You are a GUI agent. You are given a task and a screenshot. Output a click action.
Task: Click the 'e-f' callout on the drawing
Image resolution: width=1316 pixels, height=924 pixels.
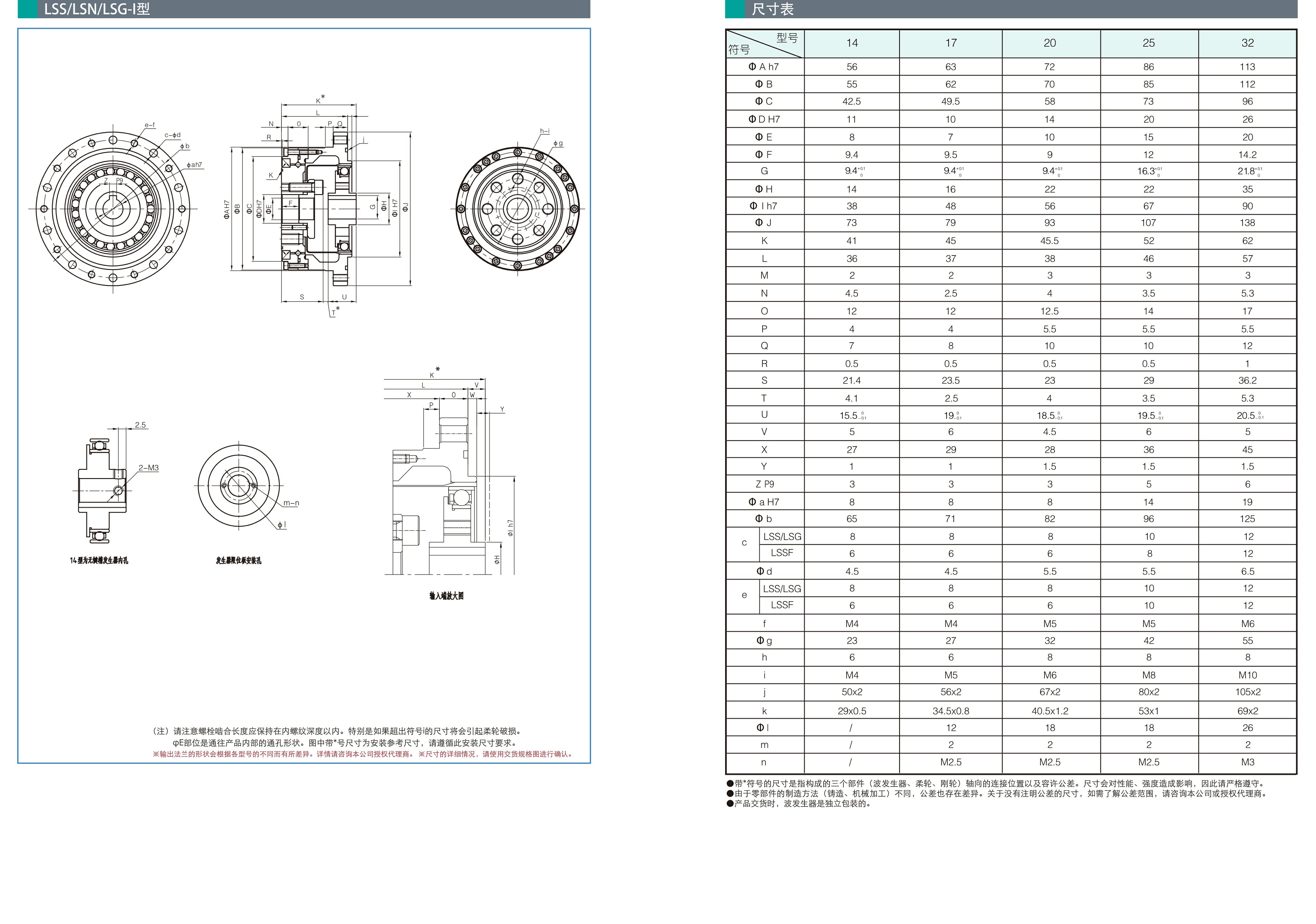pyautogui.click(x=150, y=125)
